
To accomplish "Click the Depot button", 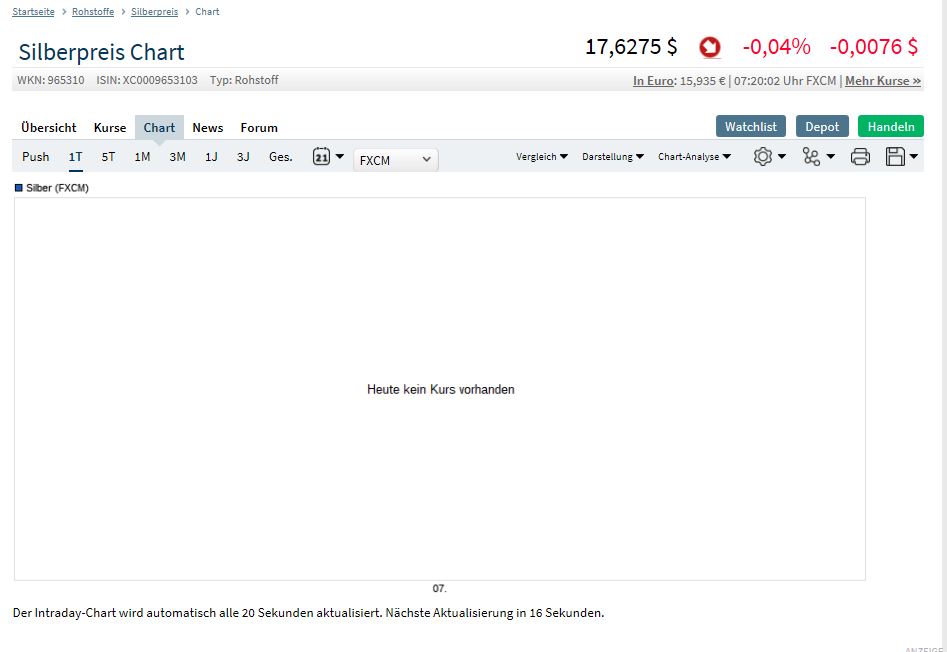I will [x=822, y=126].
